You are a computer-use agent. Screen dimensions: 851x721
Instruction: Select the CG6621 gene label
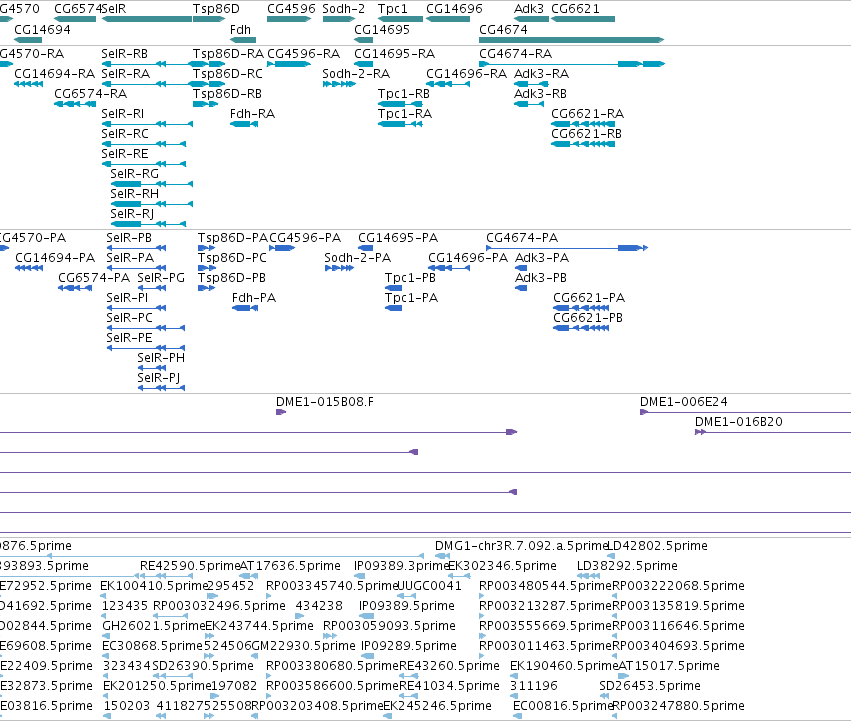(575, 9)
